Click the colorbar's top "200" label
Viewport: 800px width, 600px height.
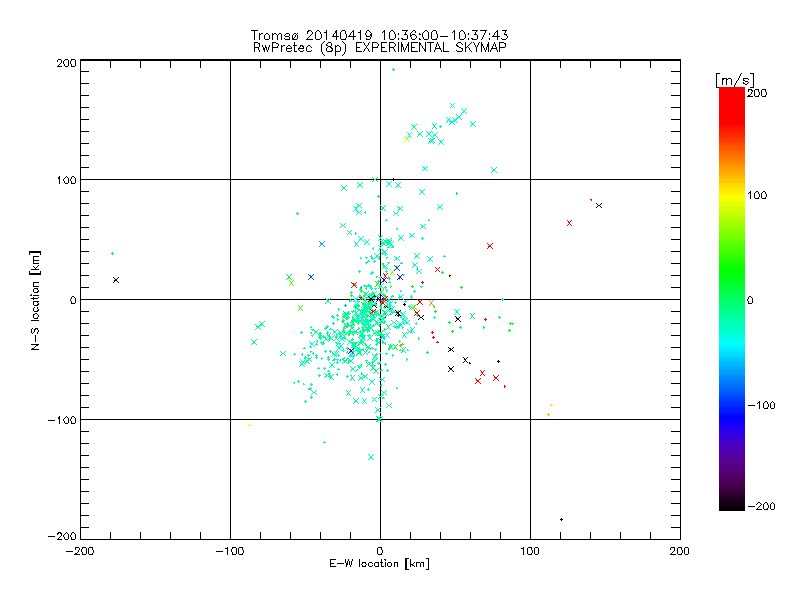point(757,93)
